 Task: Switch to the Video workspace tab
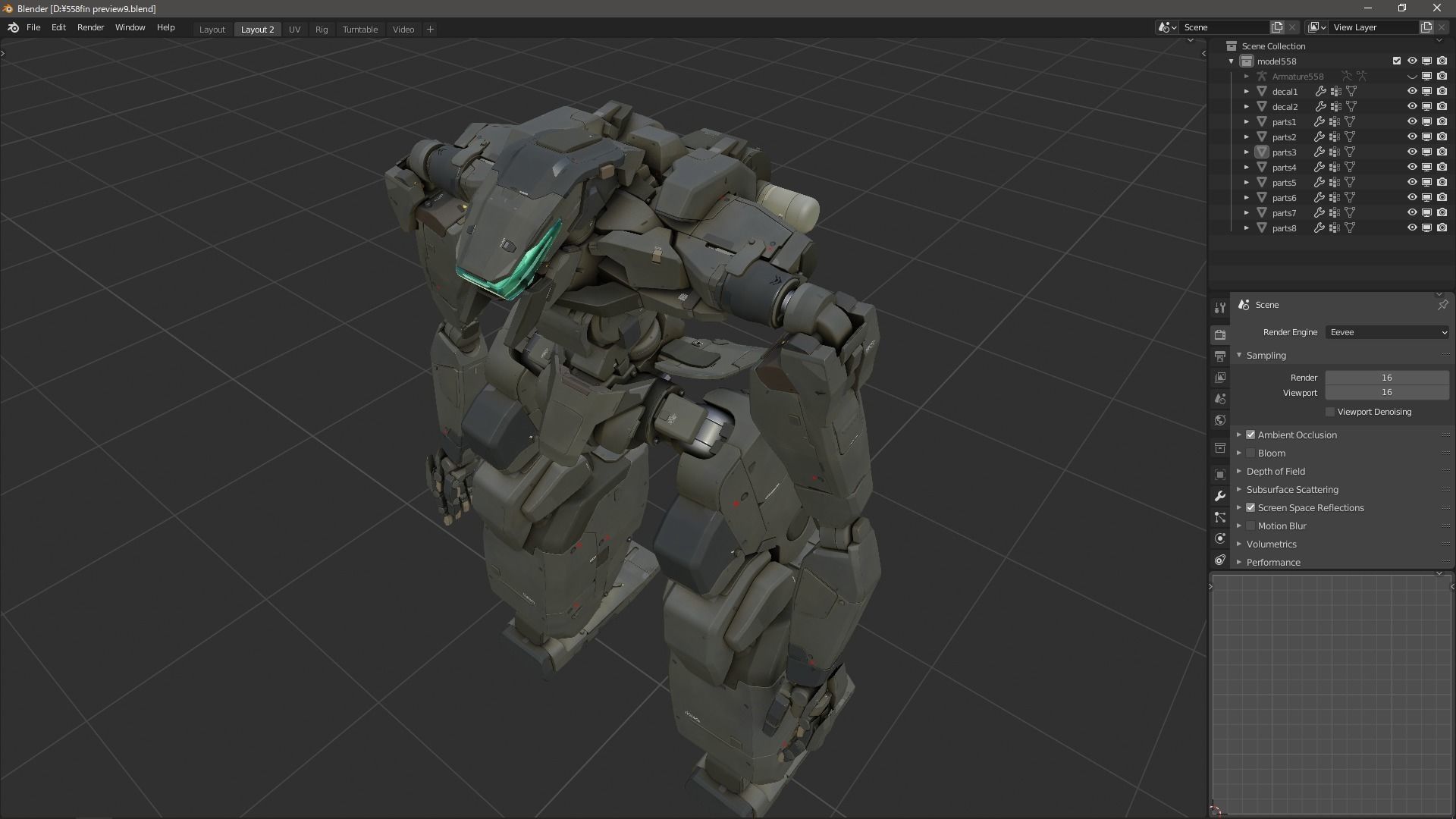(403, 30)
